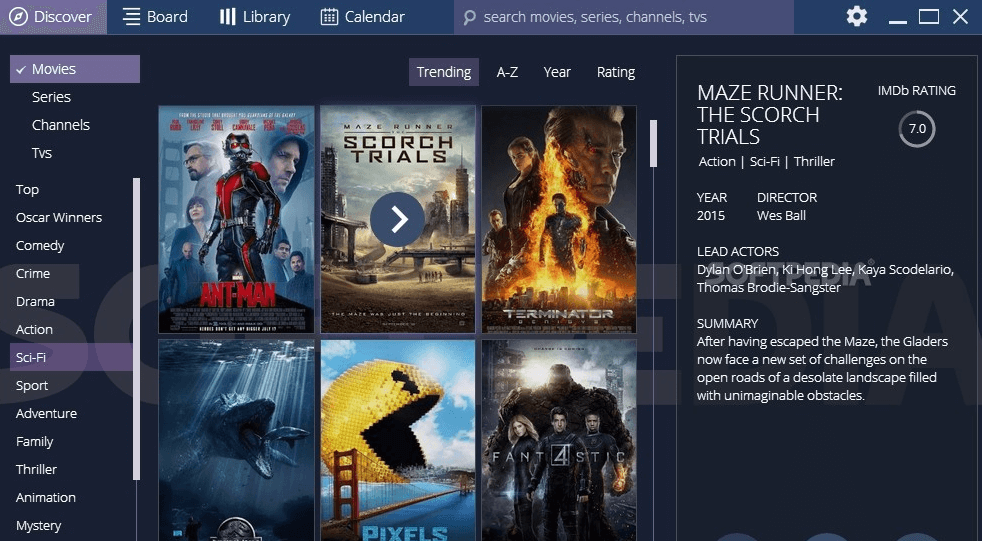
Task: Sort movies by Rating
Action: click(616, 72)
